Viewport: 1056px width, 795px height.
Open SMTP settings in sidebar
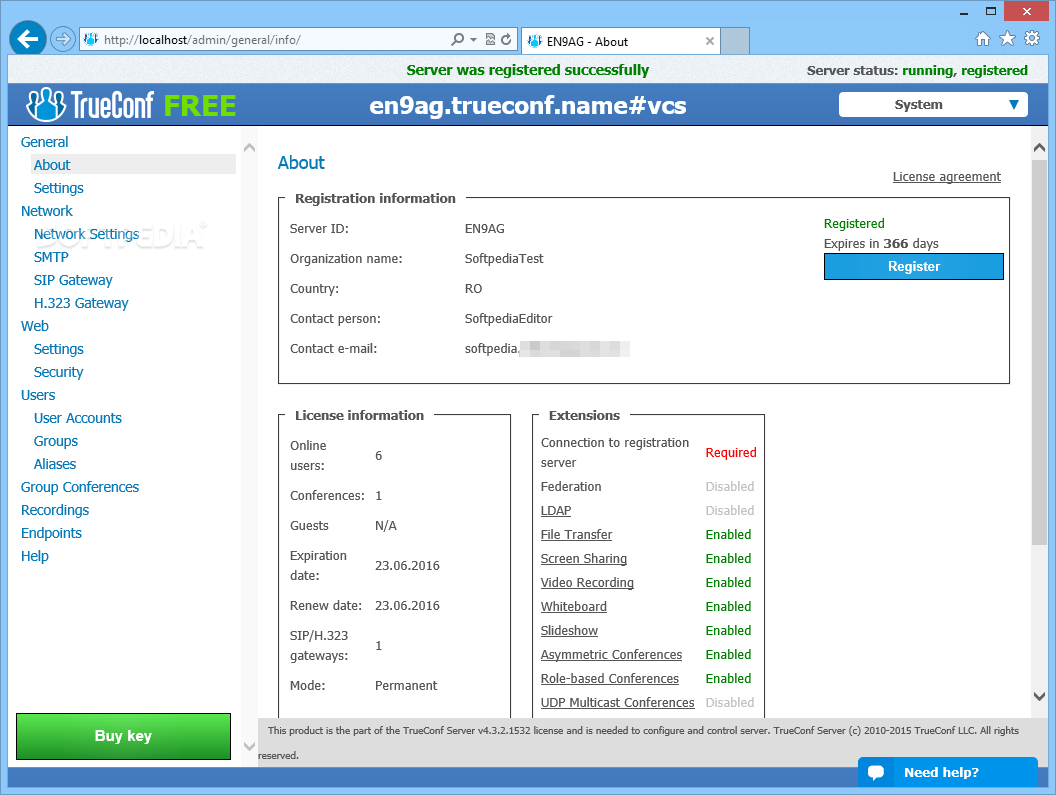coord(51,257)
